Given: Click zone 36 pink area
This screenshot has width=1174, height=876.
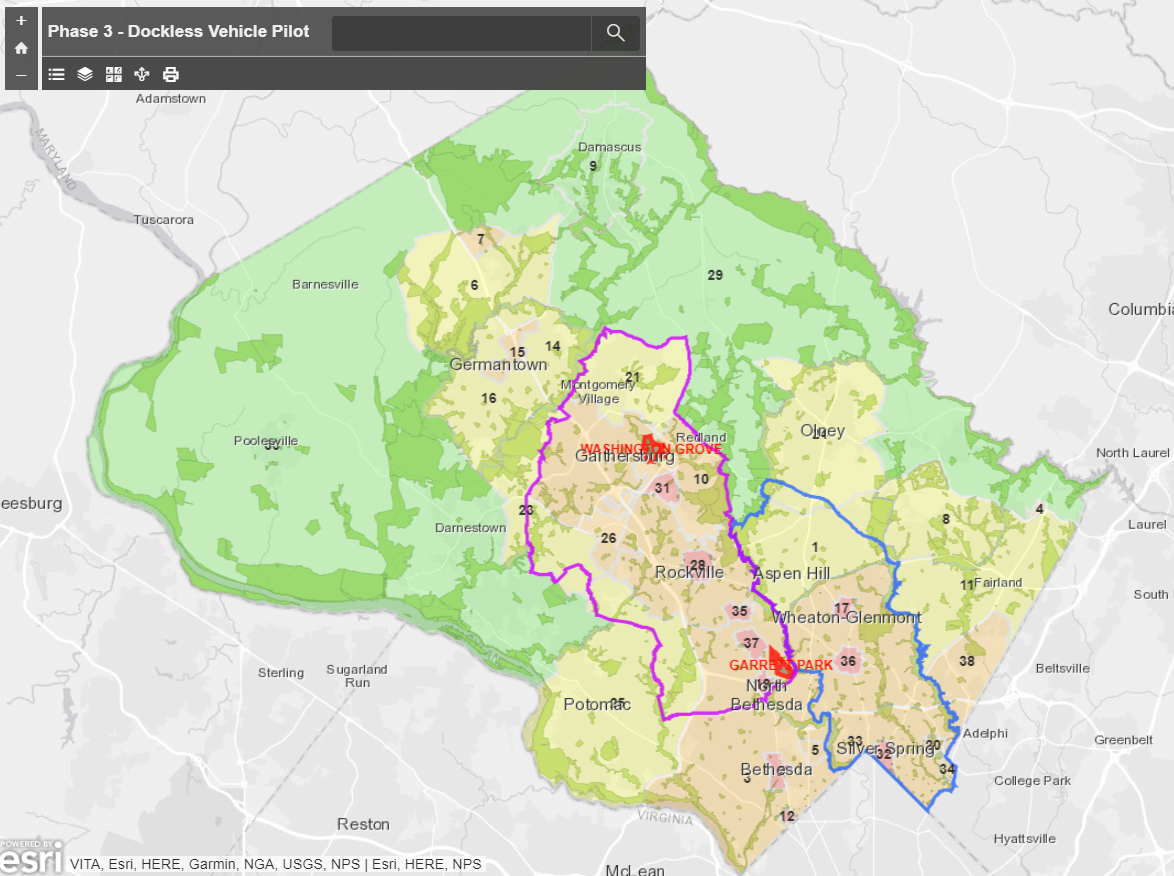Looking at the screenshot, I should tap(848, 660).
